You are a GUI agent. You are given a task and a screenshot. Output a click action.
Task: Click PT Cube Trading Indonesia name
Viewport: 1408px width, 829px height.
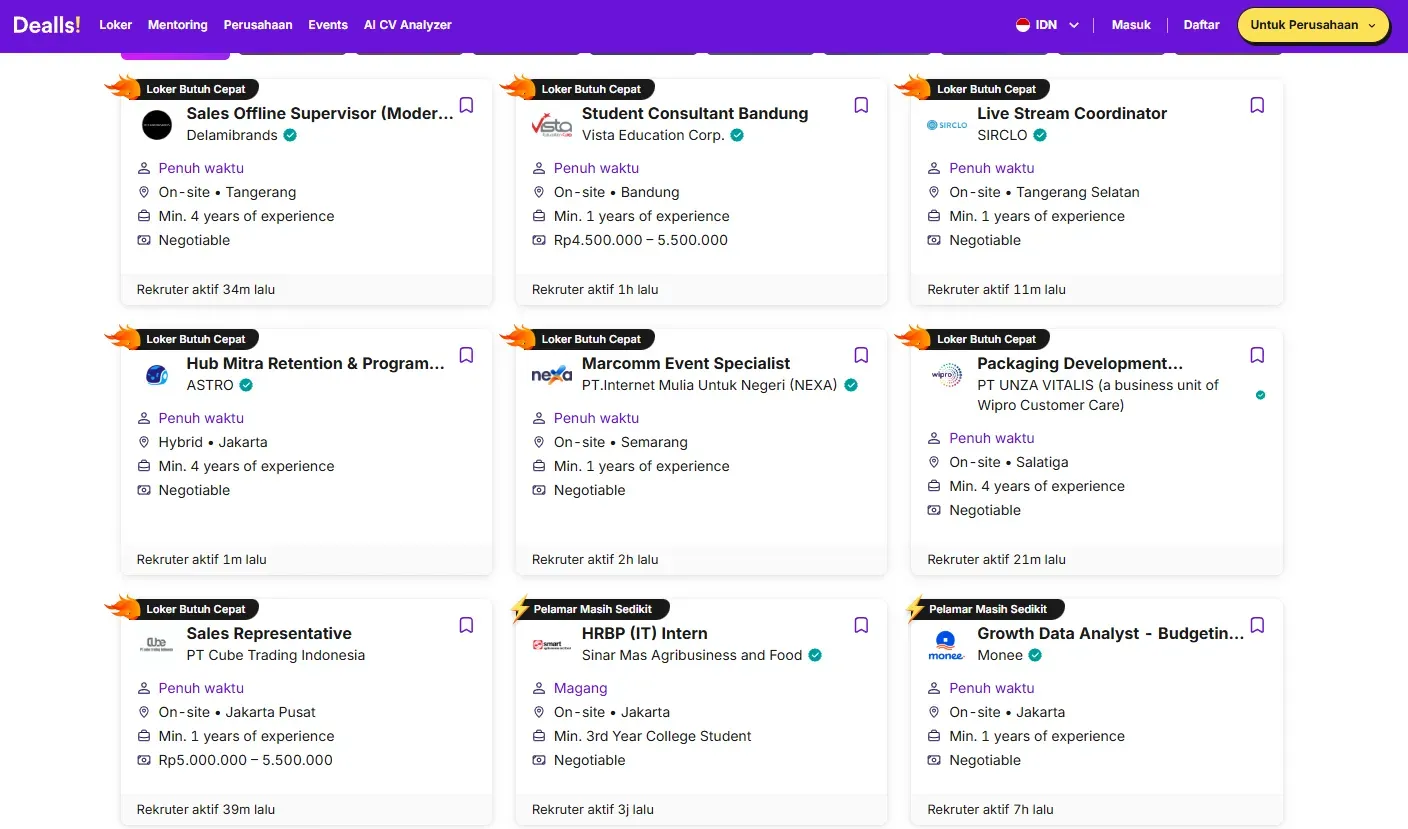(276, 655)
